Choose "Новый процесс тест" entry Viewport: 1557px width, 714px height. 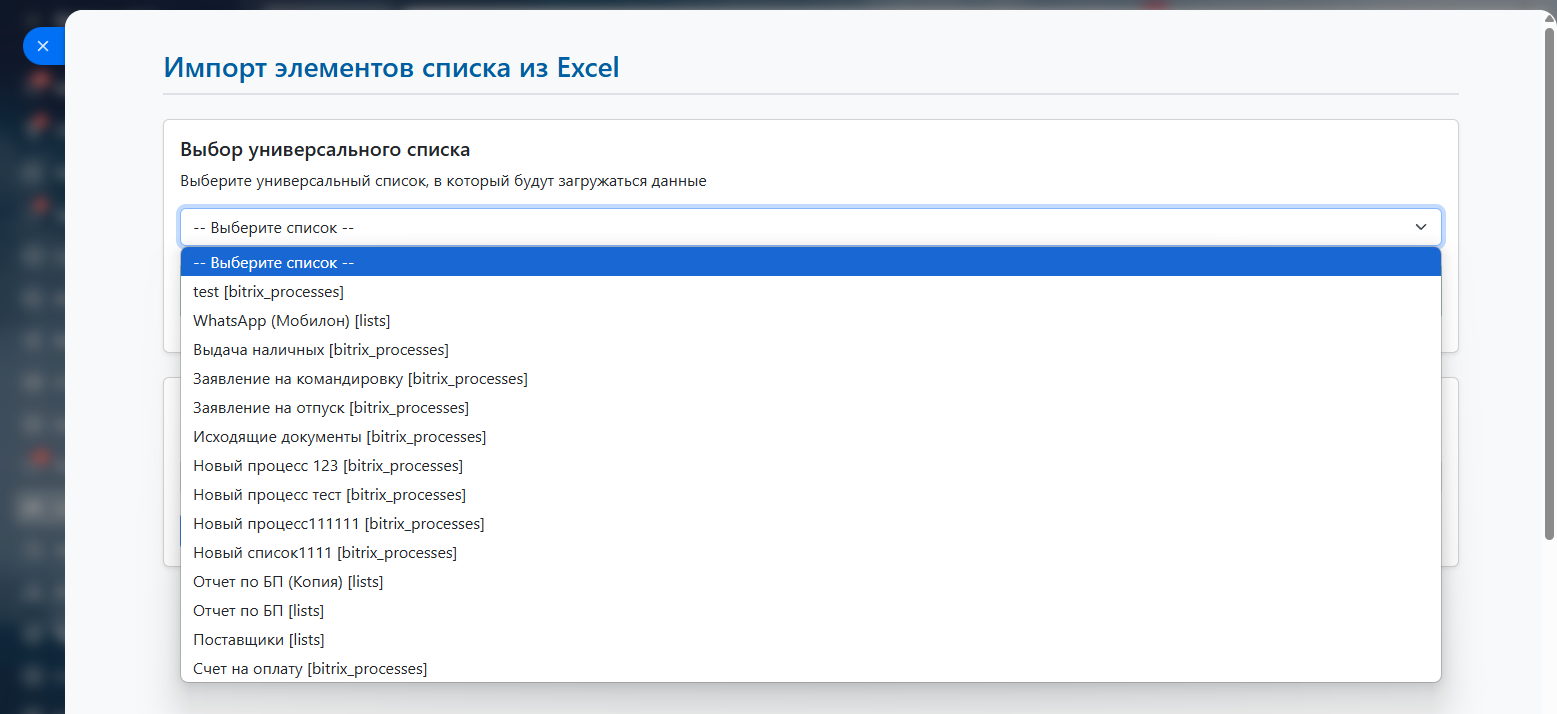coord(329,495)
